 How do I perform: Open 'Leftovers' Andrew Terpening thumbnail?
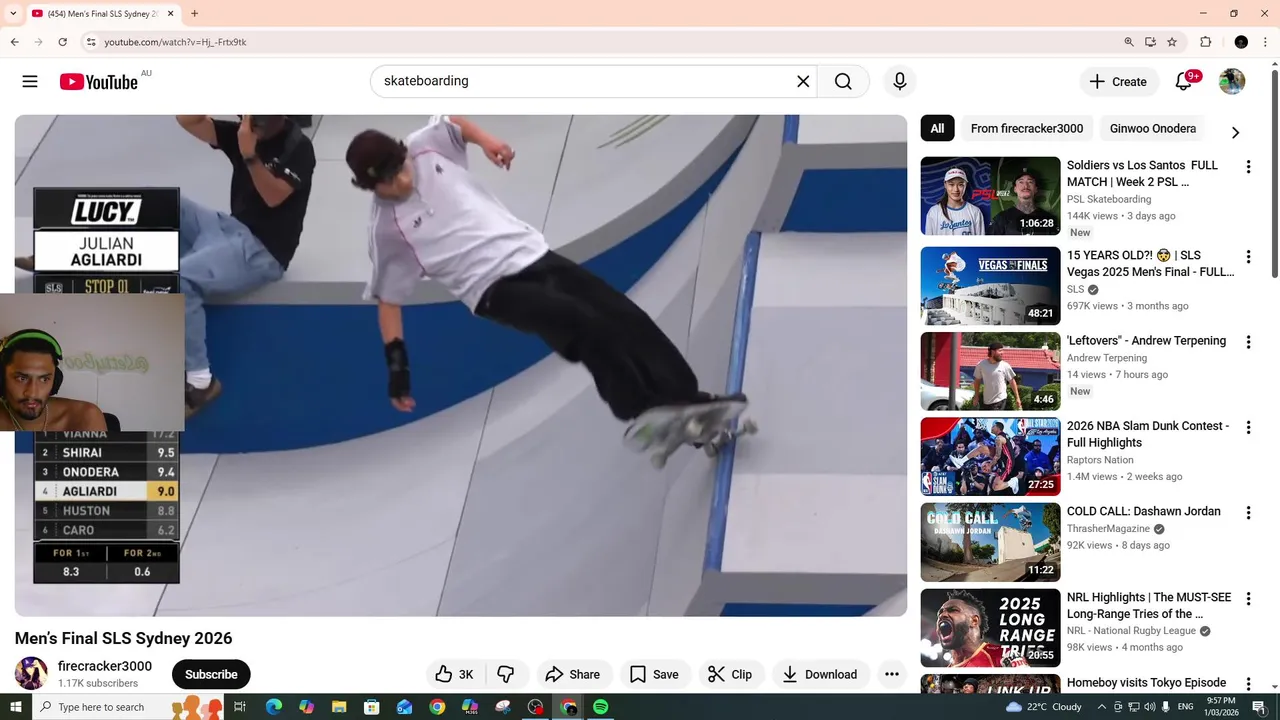tap(990, 371)
